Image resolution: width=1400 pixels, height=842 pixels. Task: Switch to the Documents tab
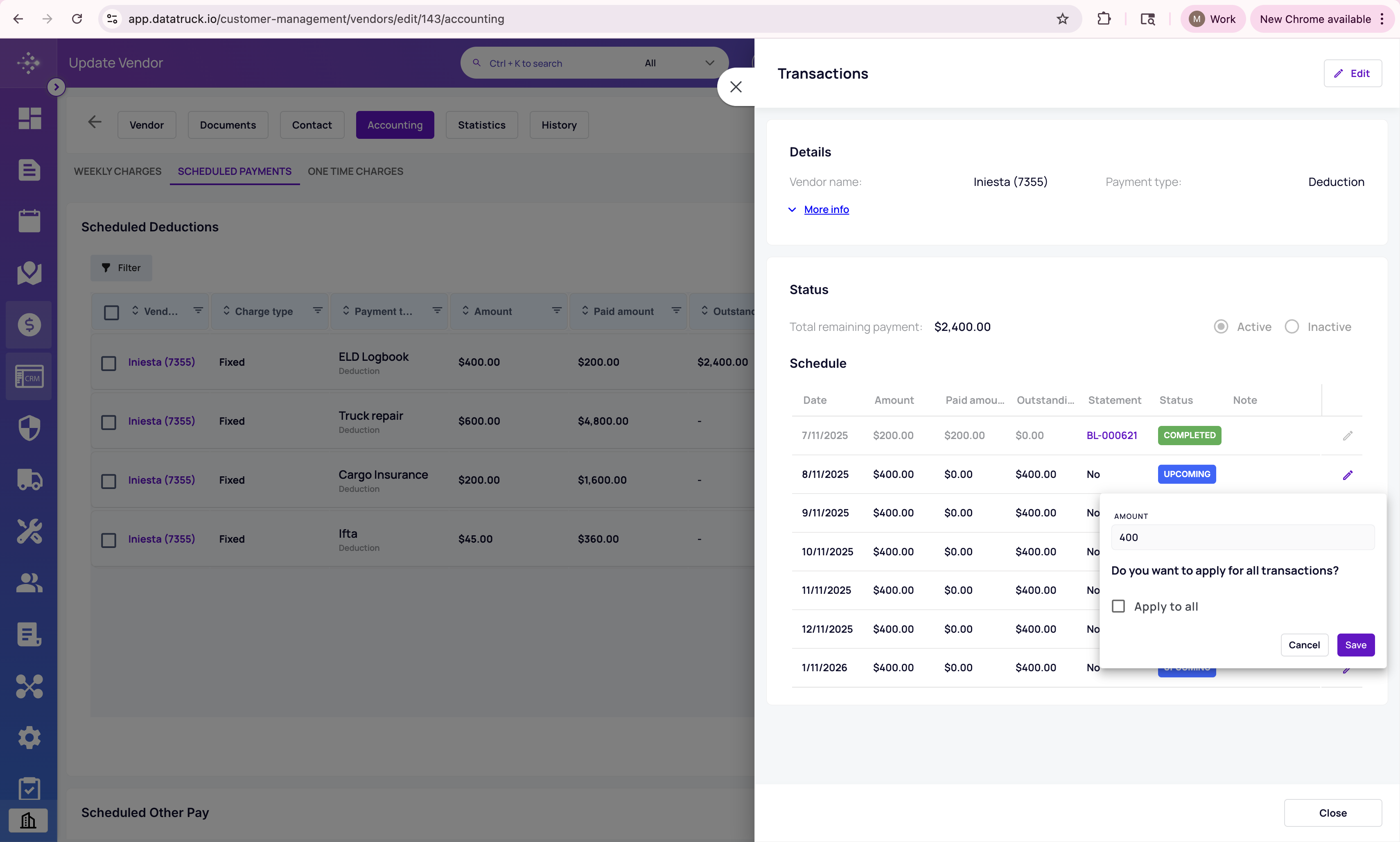click(228, 125)
